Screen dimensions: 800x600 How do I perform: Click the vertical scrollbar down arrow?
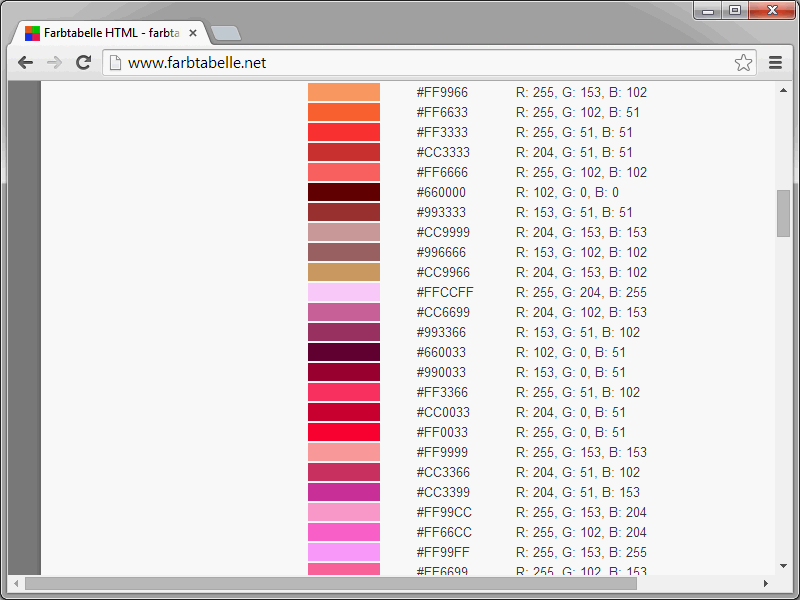783,566
